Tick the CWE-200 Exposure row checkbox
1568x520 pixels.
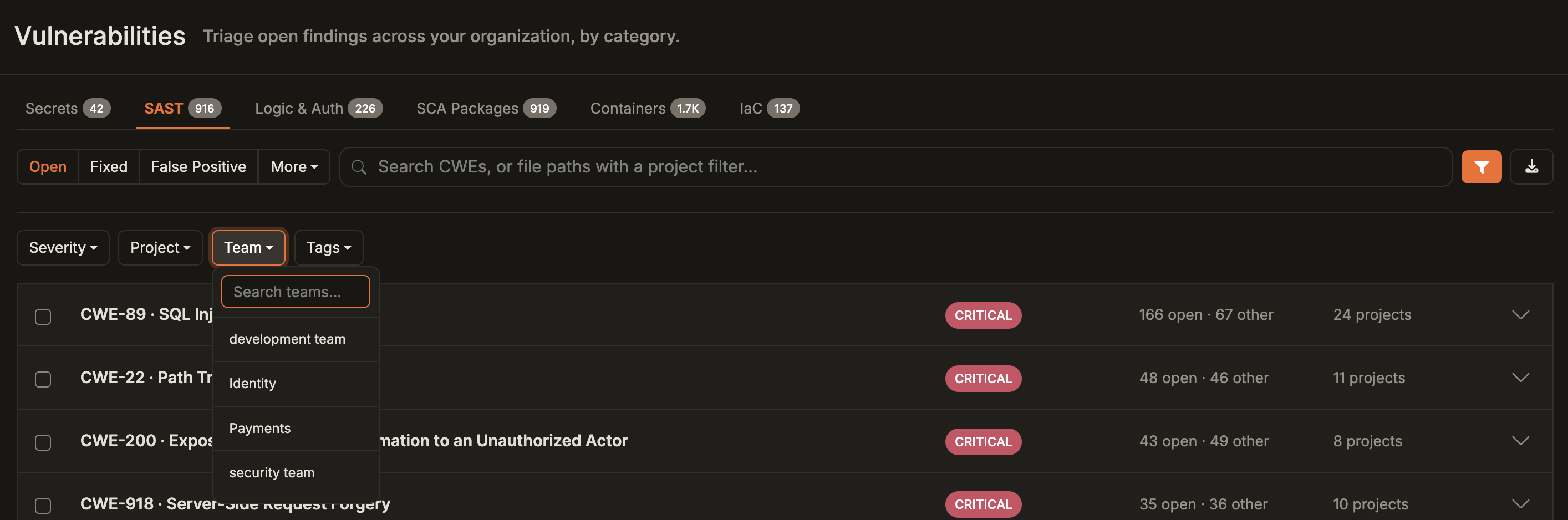click(43, 442)
